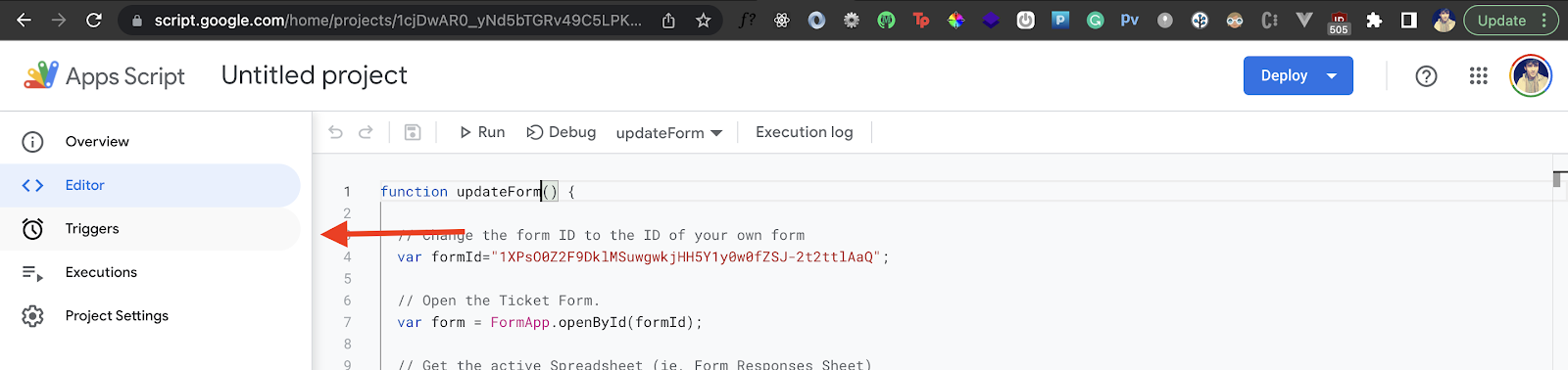The image size is (1568, 370).
Task: Open Project Settings in the sidebar
Action: [150, 315]
